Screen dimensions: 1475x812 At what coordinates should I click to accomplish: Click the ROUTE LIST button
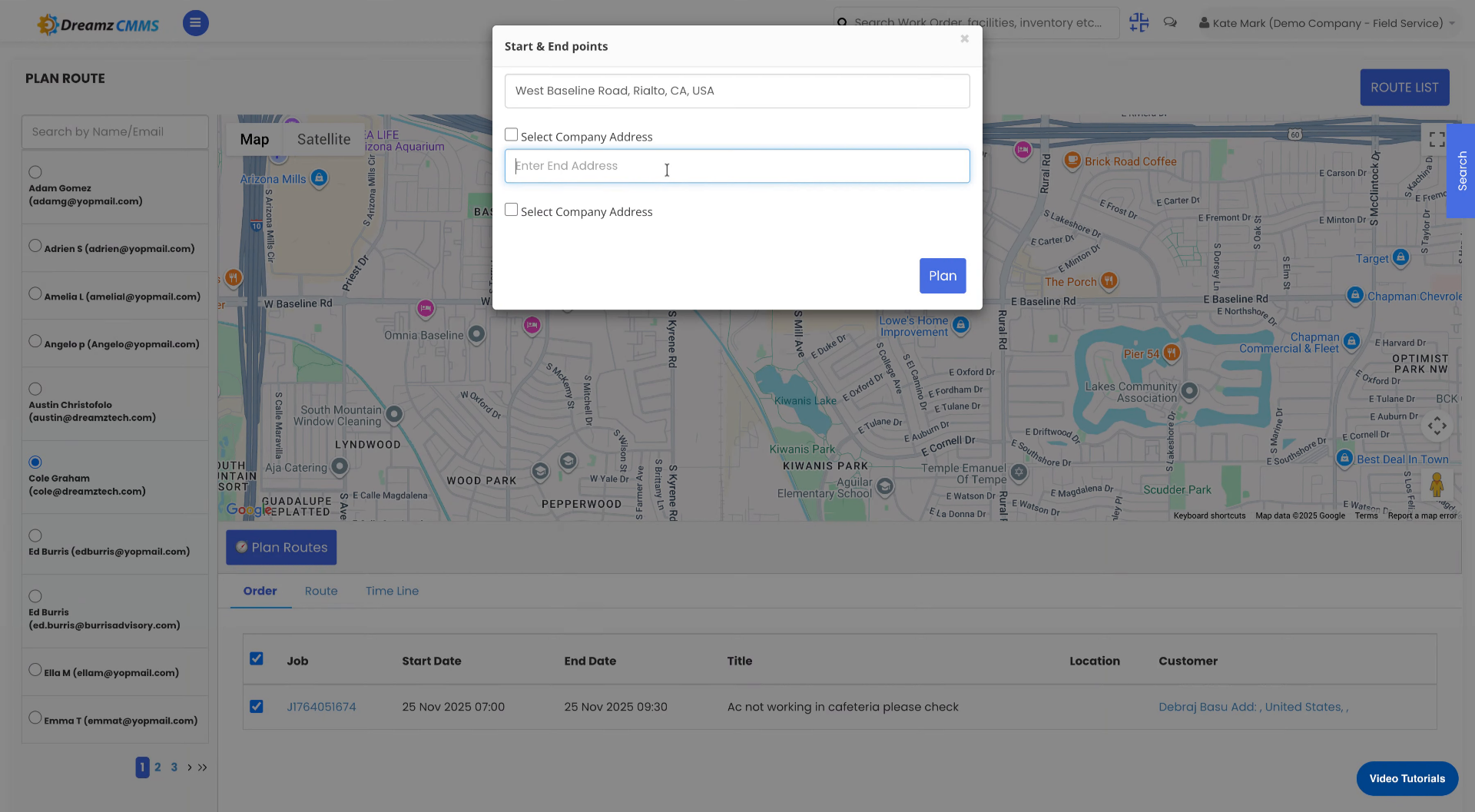click(1404, 88)
